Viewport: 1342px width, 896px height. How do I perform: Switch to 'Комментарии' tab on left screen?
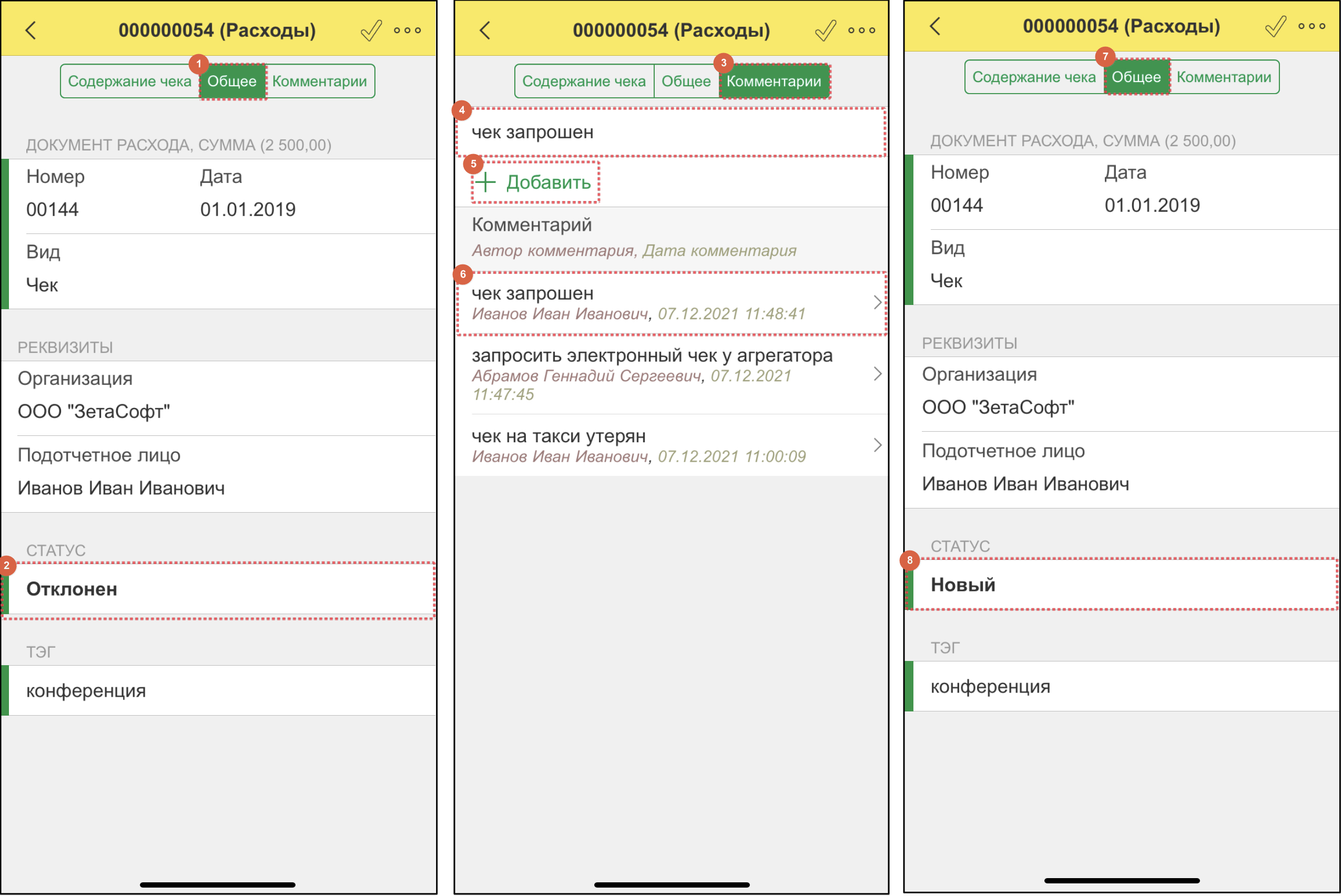pyautogui.click(x=320, y=81)
